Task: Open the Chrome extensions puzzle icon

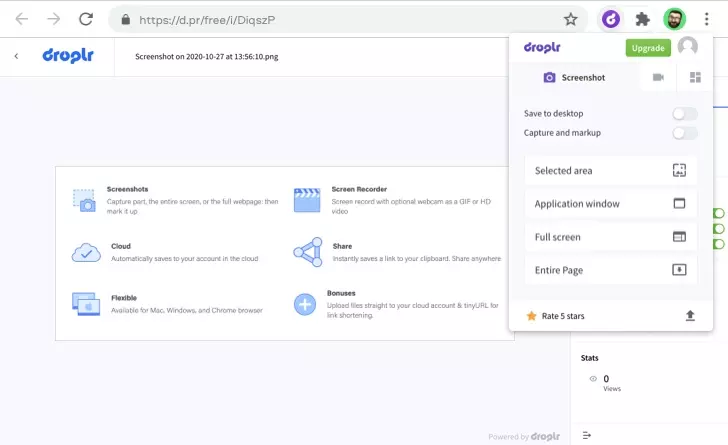Action: tap(643, 20)
